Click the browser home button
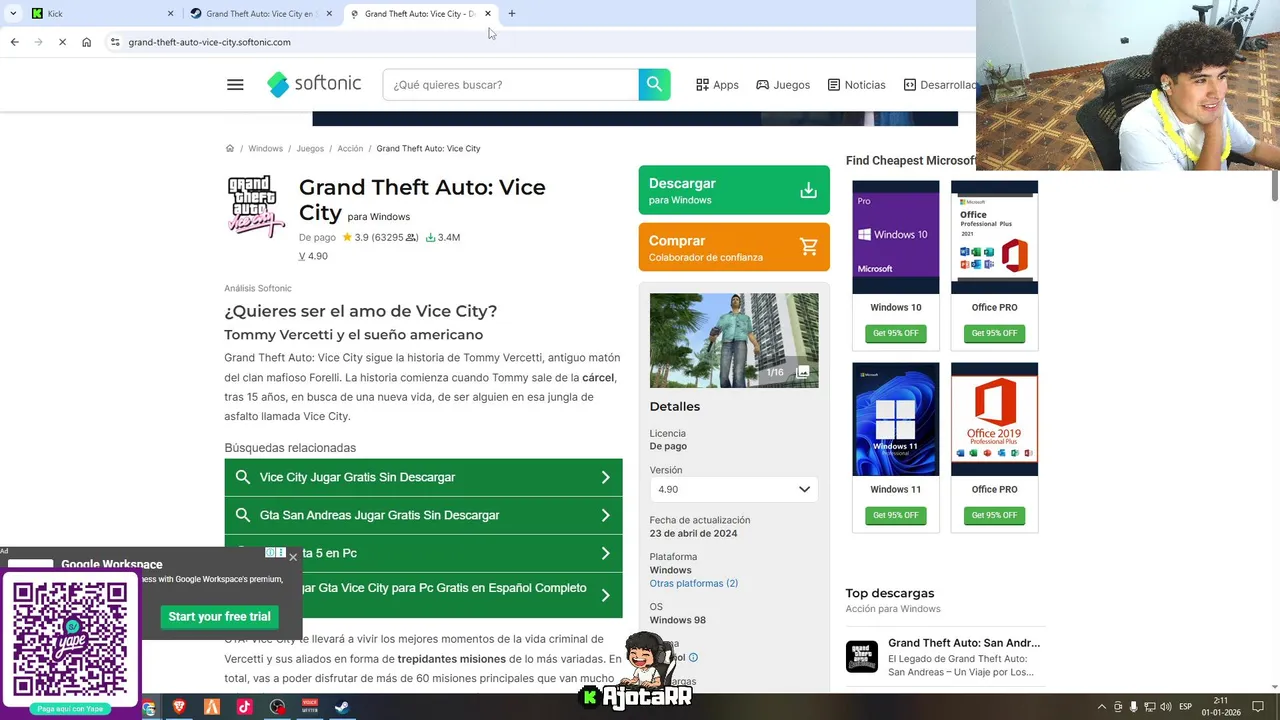Image resolution: width=1280 pixels, height=720 pixels. point(87,42)
